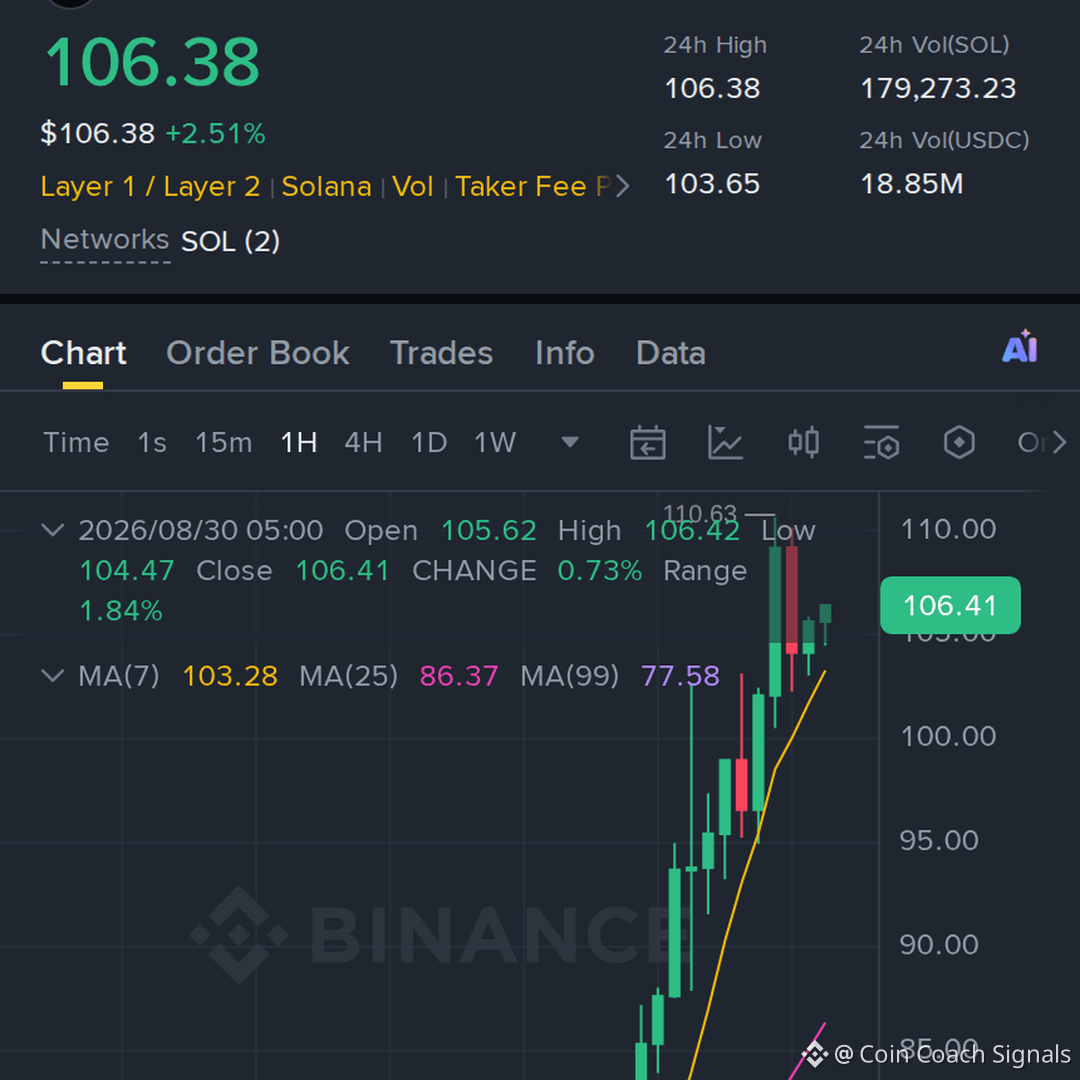Image resolution: width=1080 pixels, height=1080 pixels.
Task: Click the 24h High value 106.38
Action: pyautogui.click(x=712, y=88)
